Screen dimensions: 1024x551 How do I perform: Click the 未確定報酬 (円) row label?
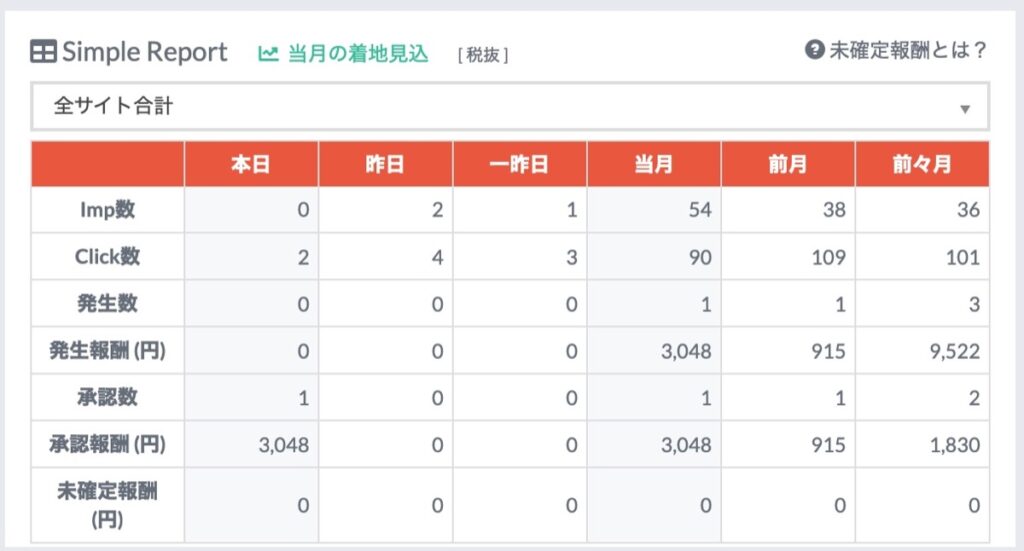pos(108,505)
